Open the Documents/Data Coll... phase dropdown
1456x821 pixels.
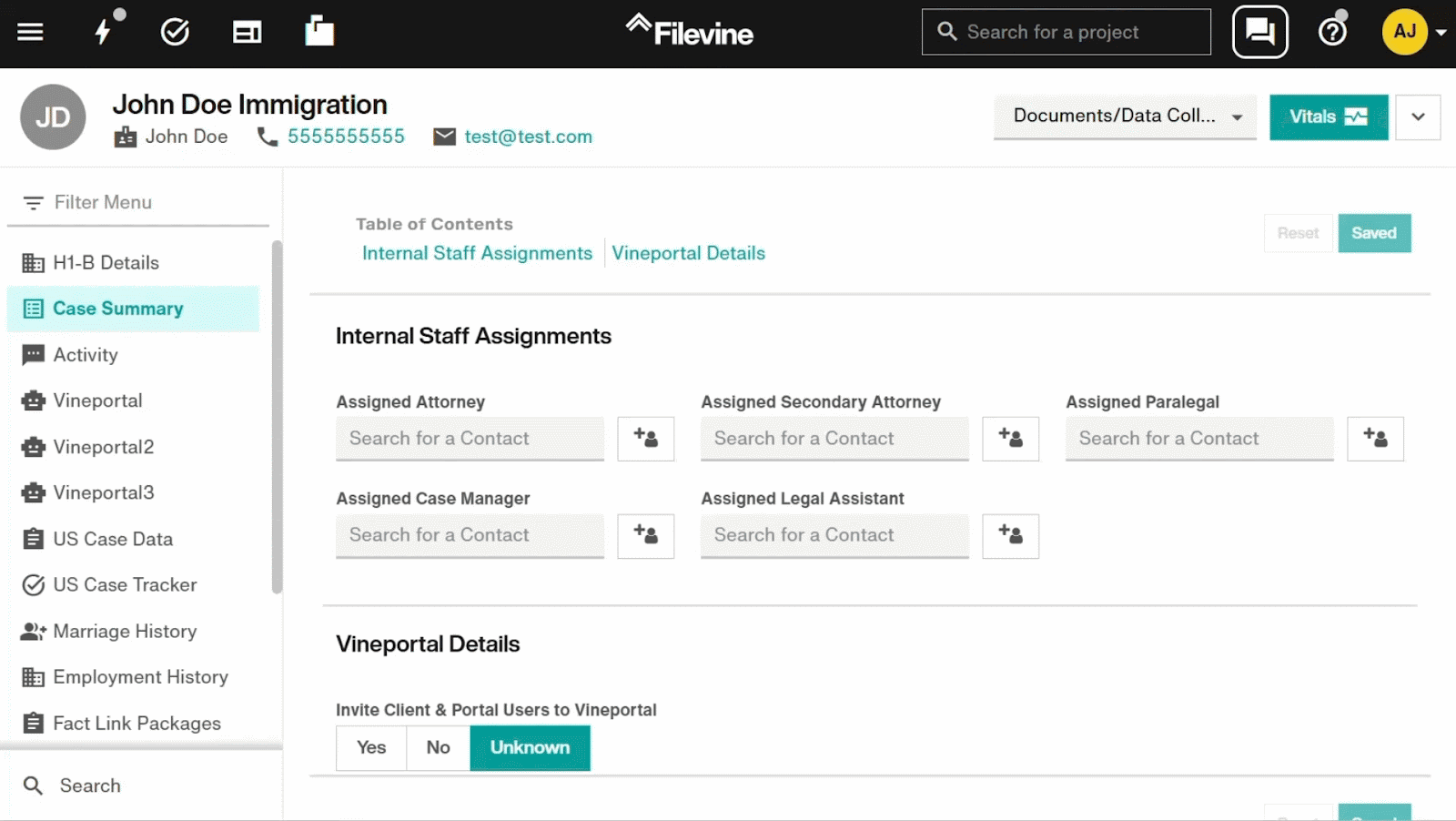click(x=1125, y=117)
